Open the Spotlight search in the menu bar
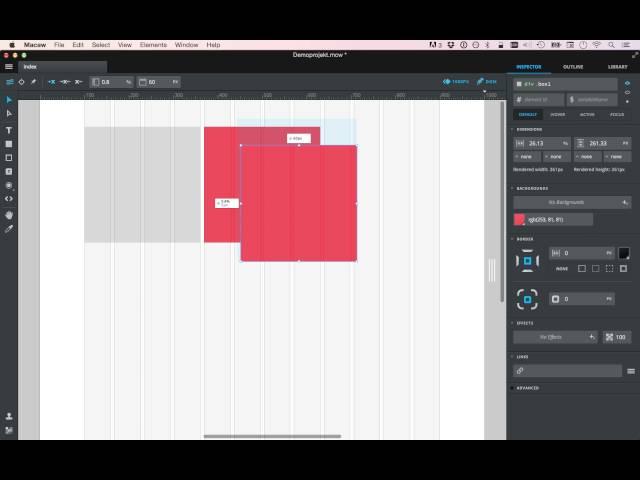 [x=611, y=45]
